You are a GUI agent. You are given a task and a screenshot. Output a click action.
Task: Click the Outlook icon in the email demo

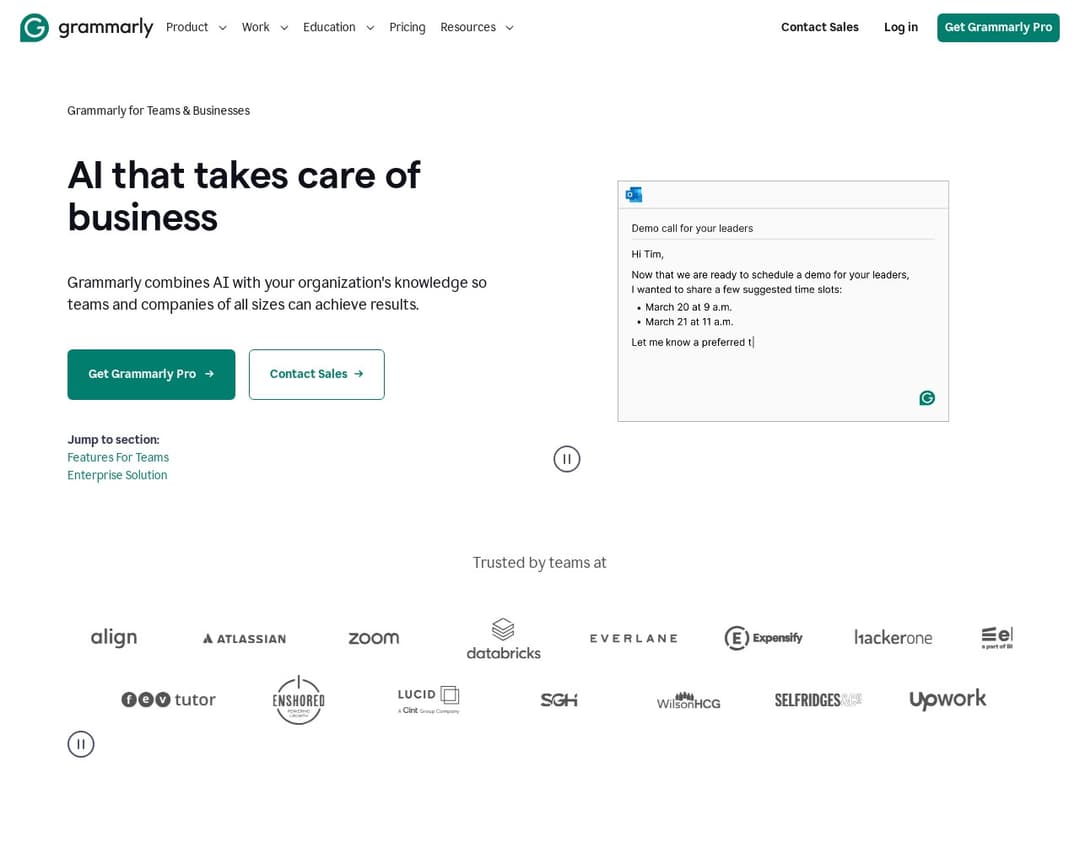633,194
